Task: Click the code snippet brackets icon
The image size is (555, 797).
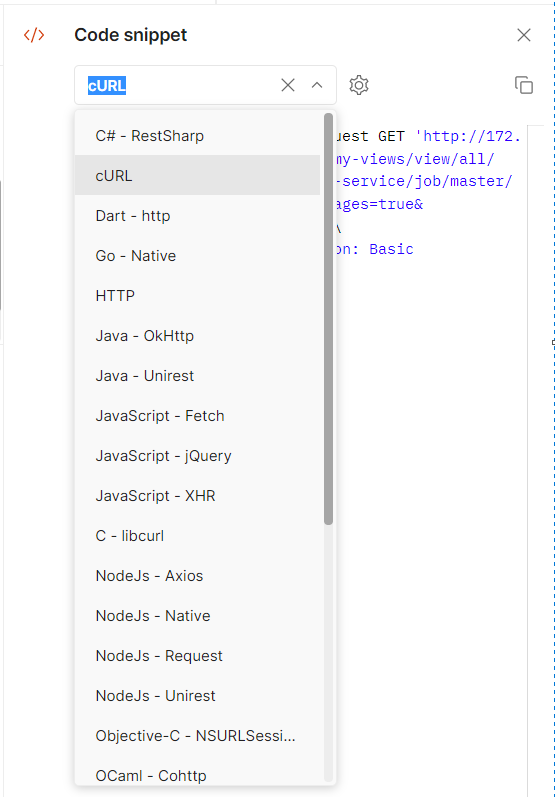Action: 34,35
